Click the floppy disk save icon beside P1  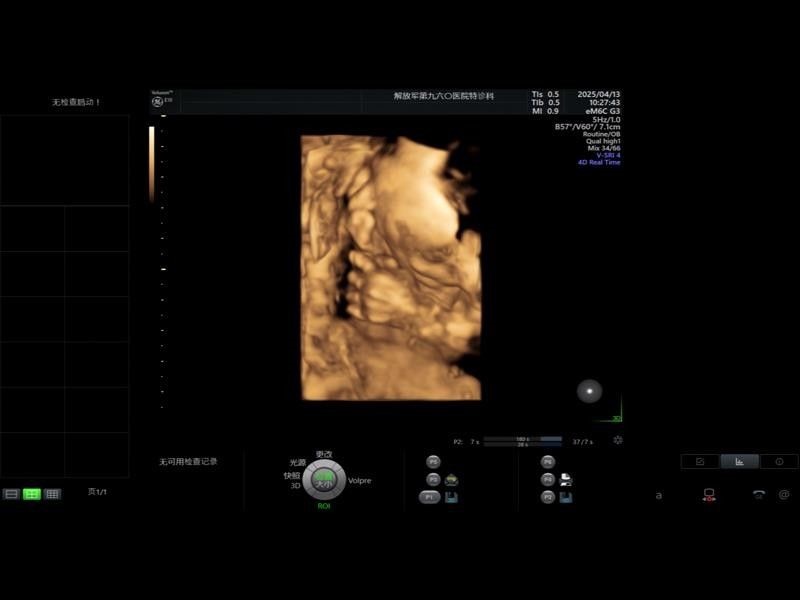coord(451,497)
